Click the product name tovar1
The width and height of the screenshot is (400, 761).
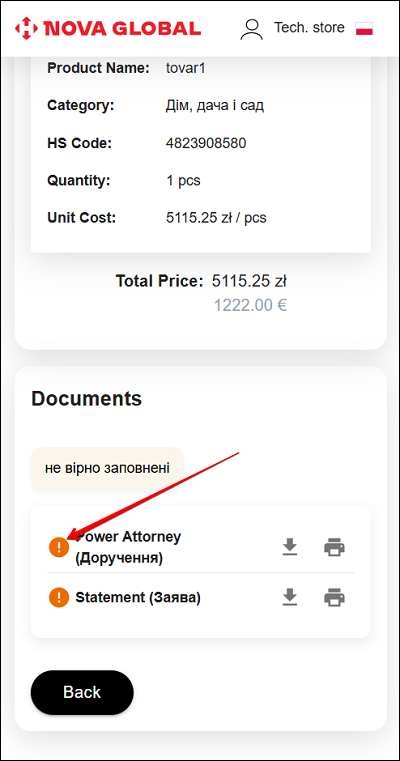coord(185,68)
